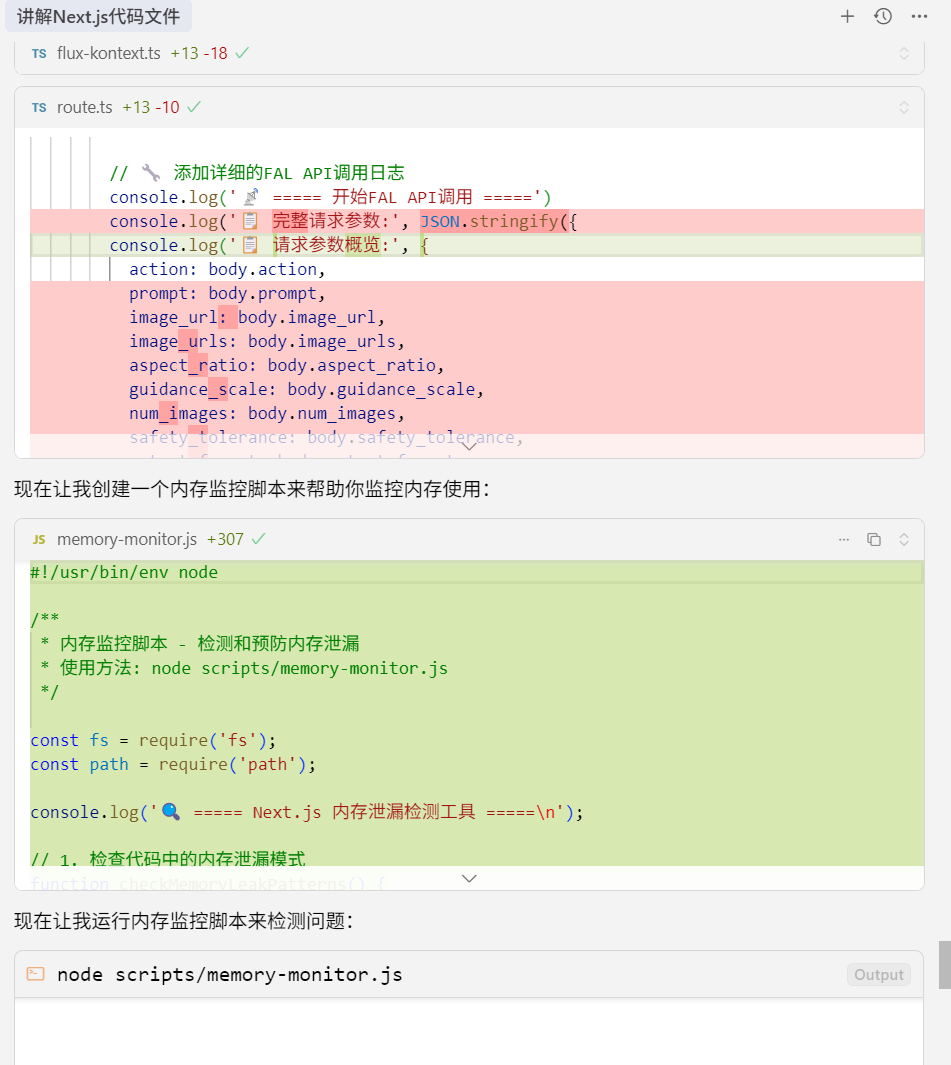
Task: Open chat history clock icon
Action: coord(883,16)
